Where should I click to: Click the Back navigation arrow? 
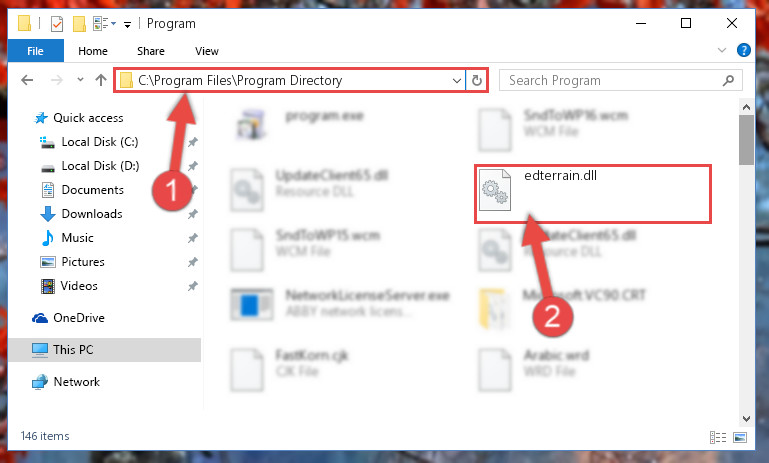(x=27, y=80)
